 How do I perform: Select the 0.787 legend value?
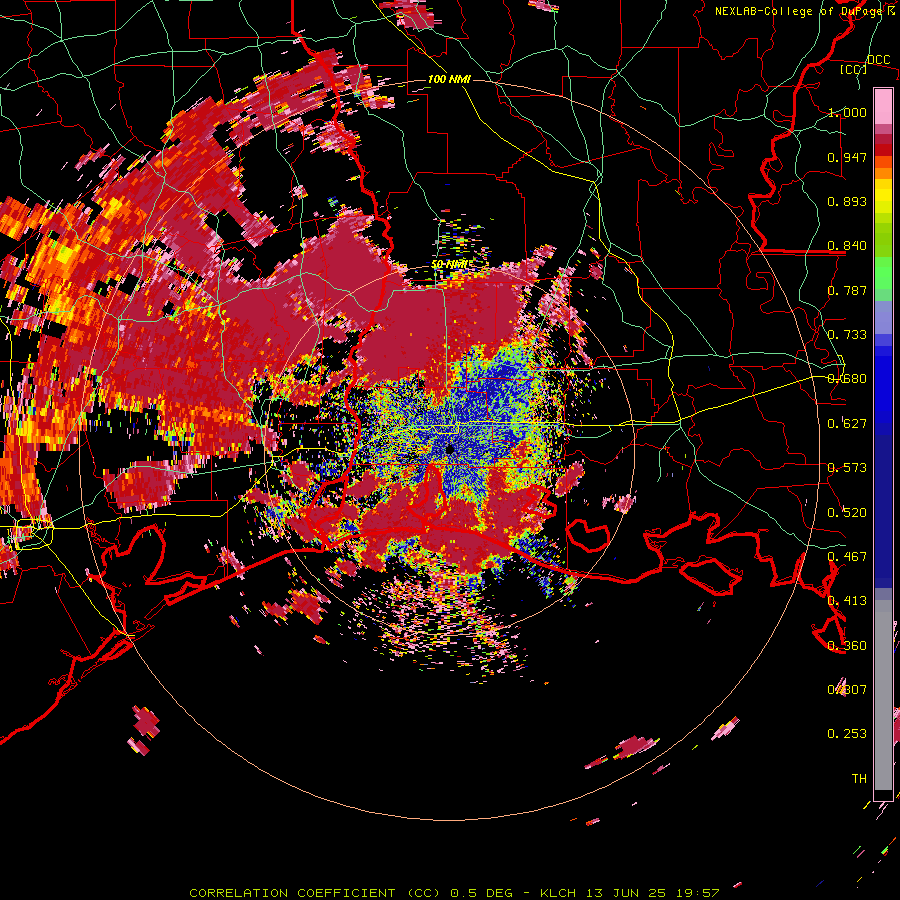point(847,290)
